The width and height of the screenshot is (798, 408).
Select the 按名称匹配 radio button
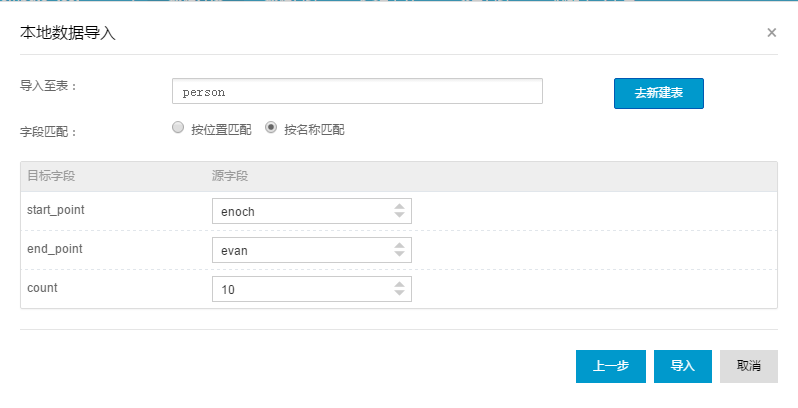coord(271,128)
